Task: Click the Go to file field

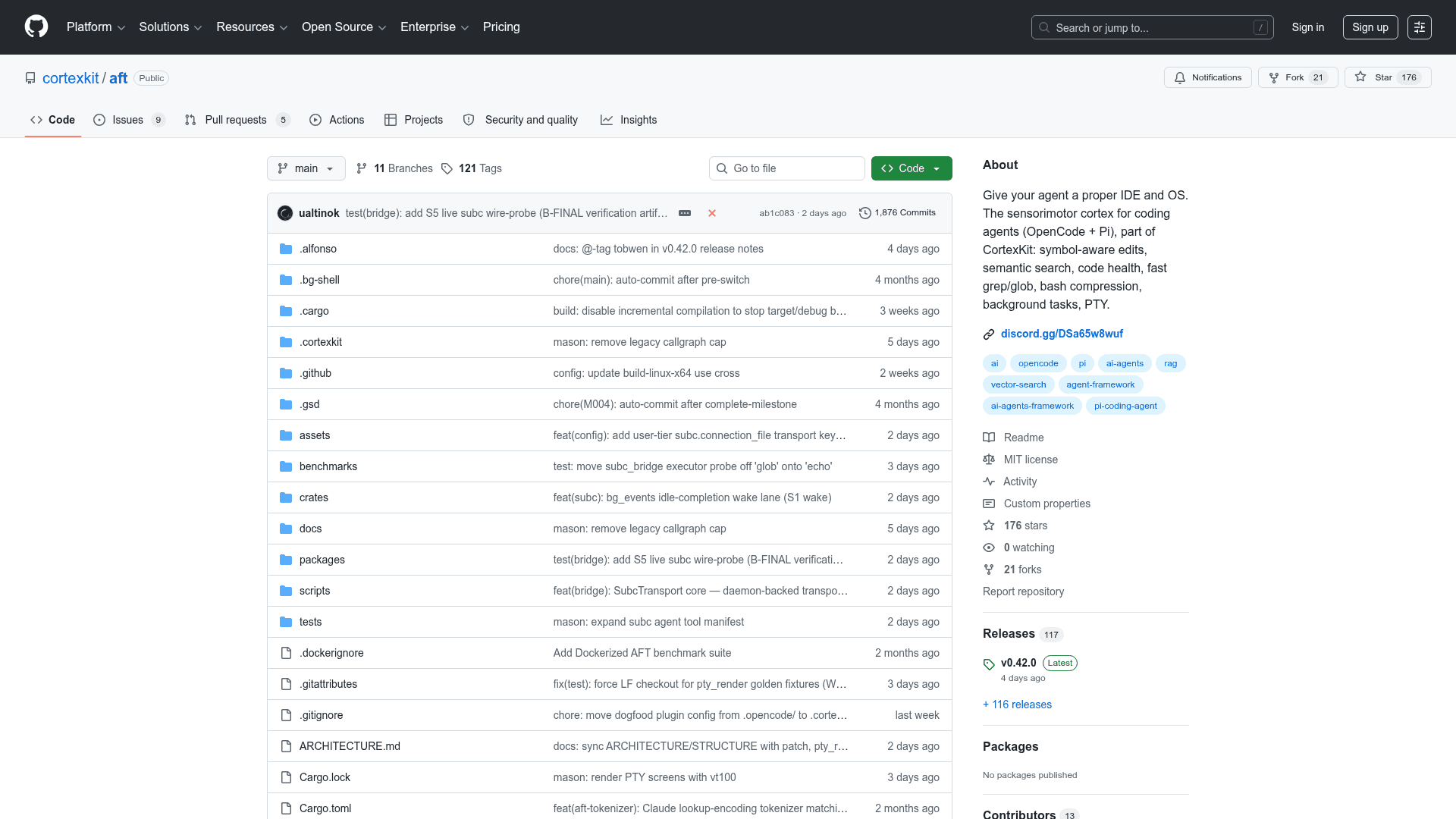Action: click(x=786, y=168)
